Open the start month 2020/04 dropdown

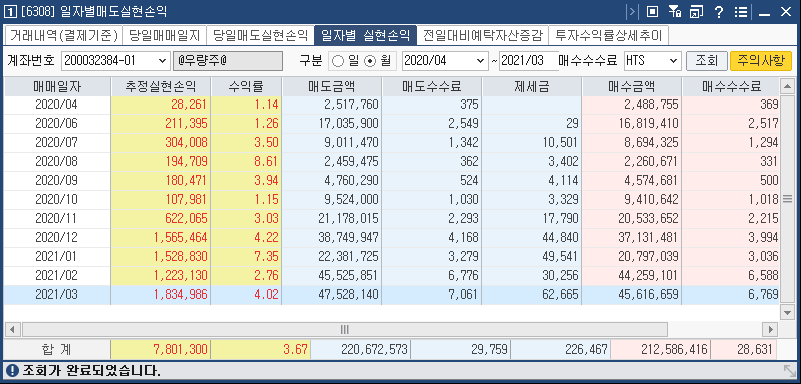480,61
